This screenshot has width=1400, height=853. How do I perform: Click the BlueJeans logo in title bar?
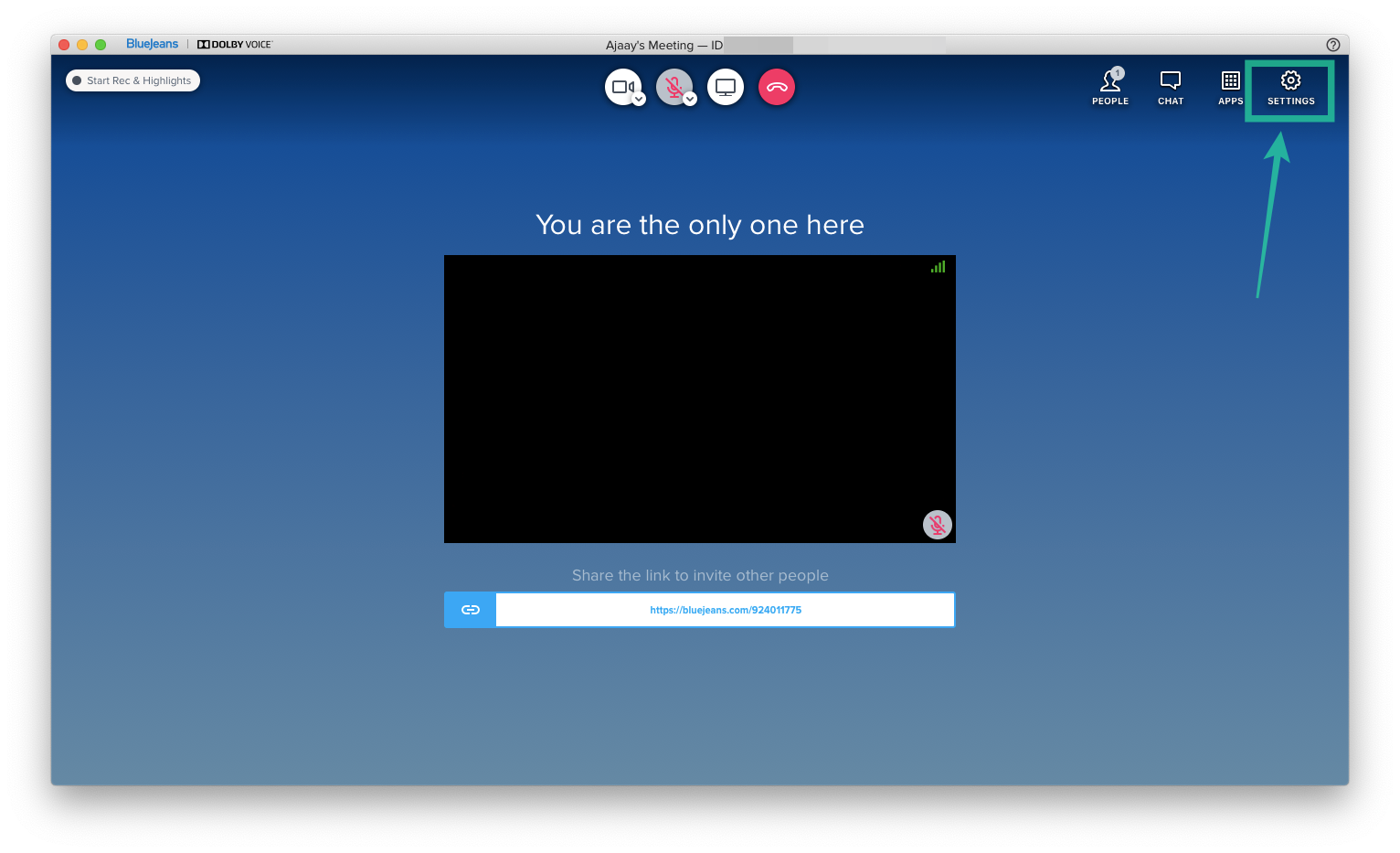tap(152, 44)
